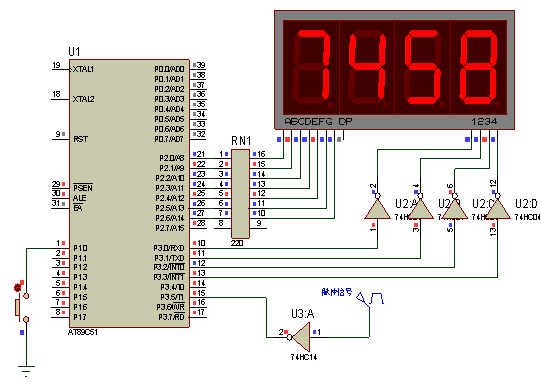Click the blue Chinese pulse signal label
The height and width of the screenshot is (387, 541).
(337, 292)
